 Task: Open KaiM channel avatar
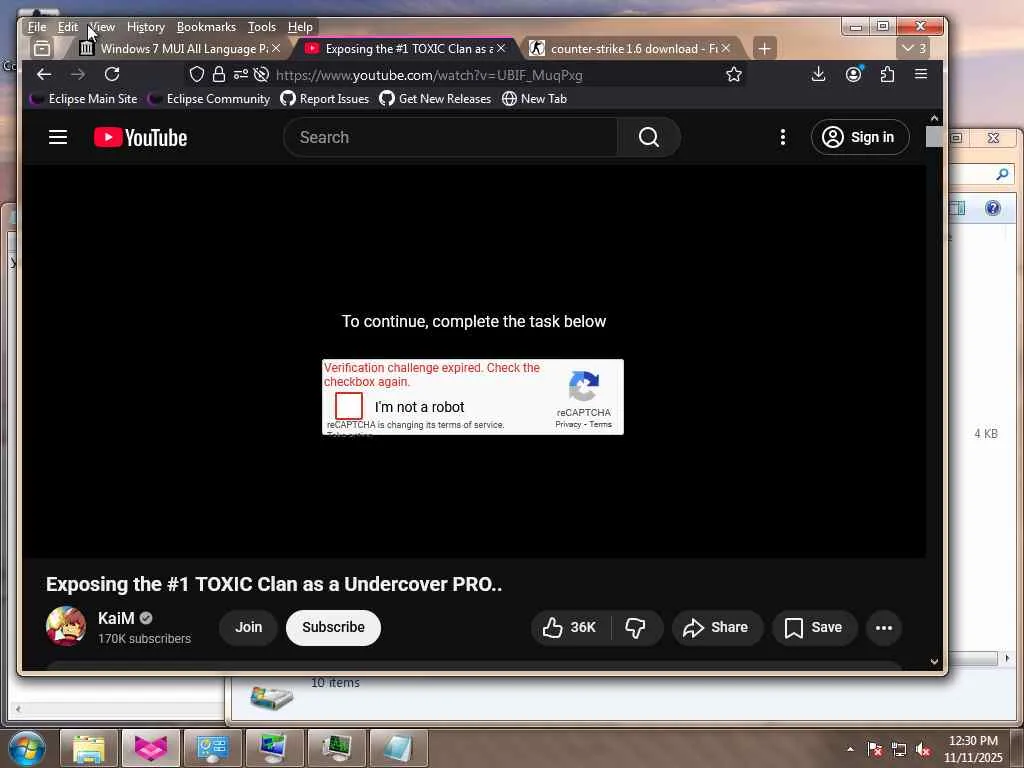point(66,626)
